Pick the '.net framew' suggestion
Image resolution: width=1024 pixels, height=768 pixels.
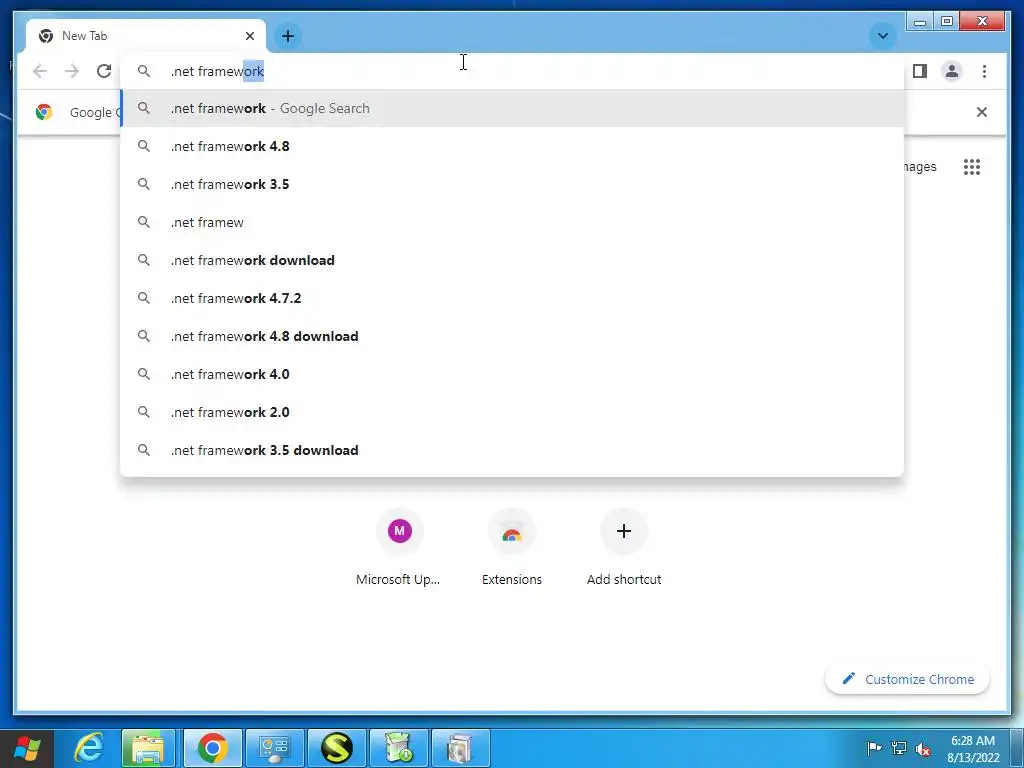tap(512, 222)
